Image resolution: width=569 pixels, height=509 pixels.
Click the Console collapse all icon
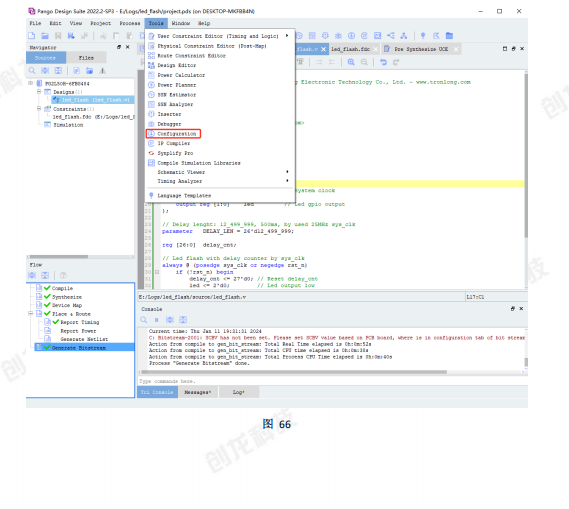click(x=183, y=320)
